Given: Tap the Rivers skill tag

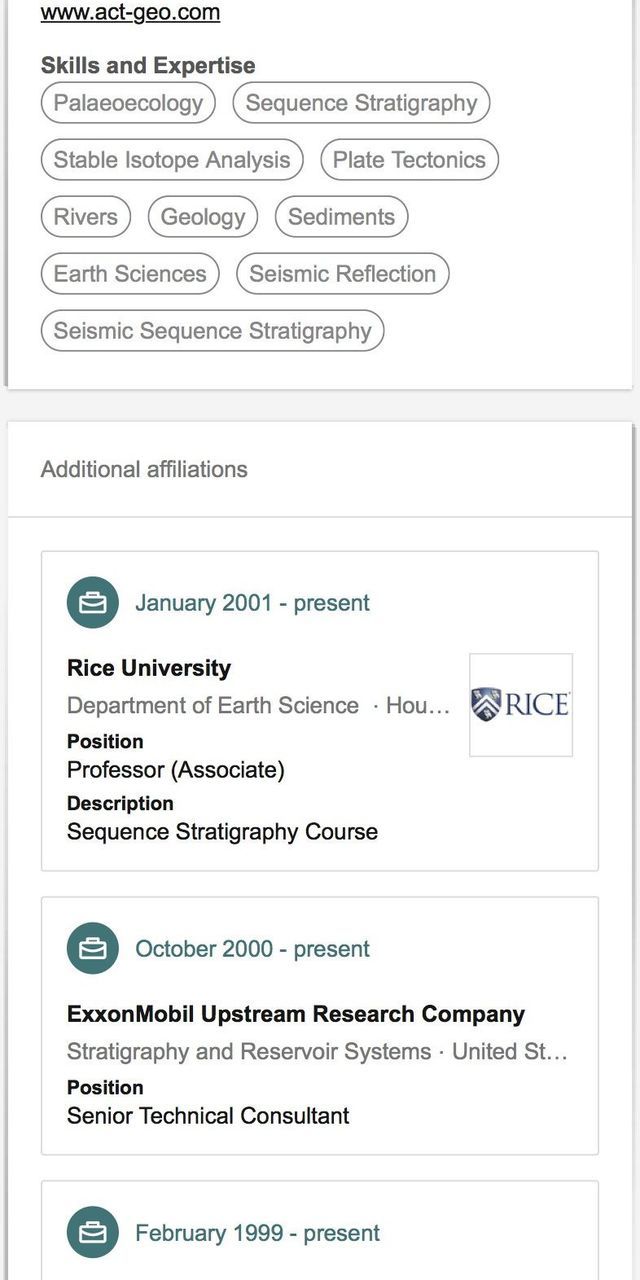Looking at the screenshot, I should click(x=86, y=217).
